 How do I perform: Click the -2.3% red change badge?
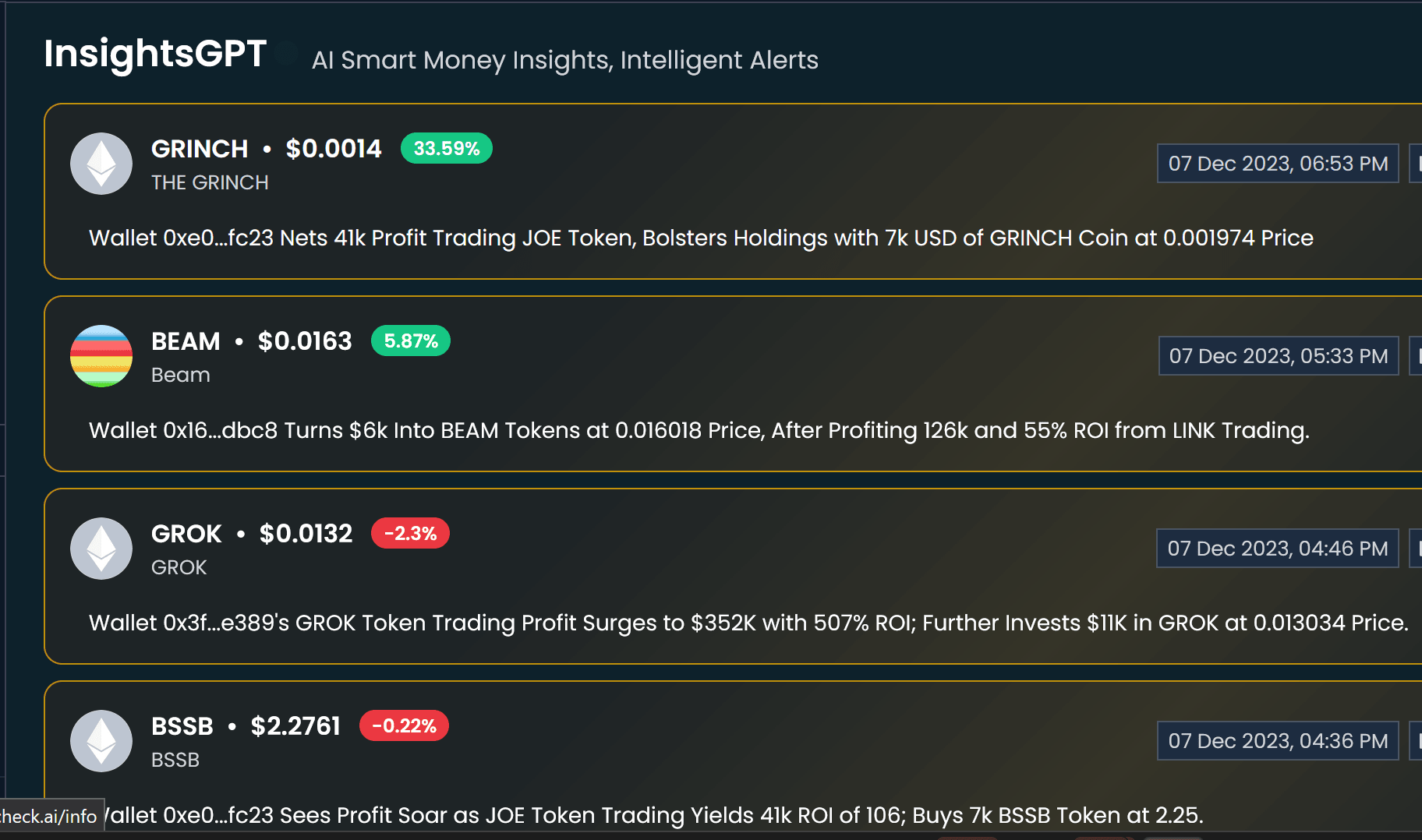pyautogui.click(x=410, y=533)
